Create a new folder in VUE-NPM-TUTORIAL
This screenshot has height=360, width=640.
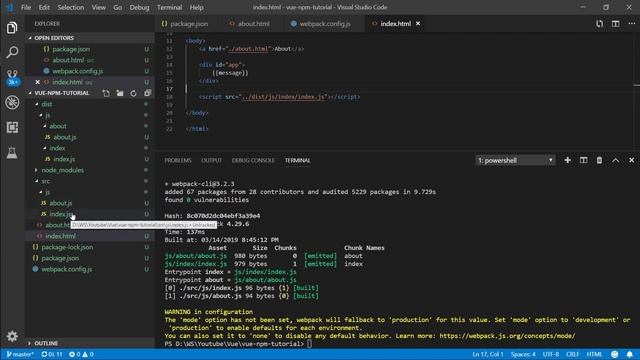click(120, 93)
